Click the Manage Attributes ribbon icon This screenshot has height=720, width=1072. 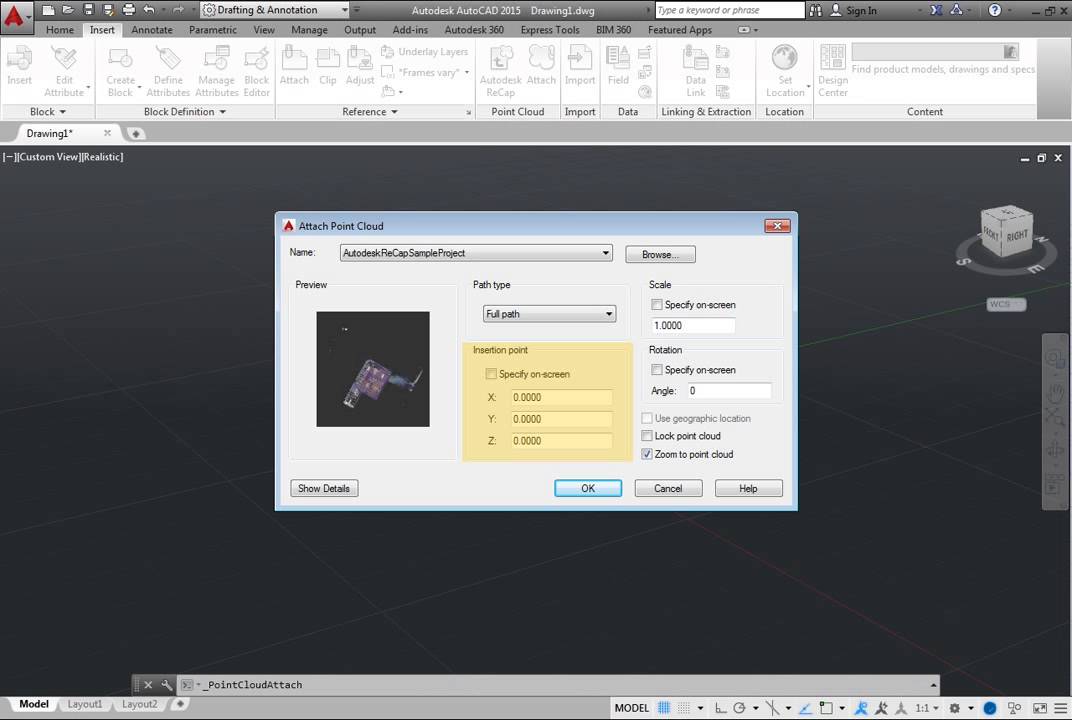pyautogui.click(x=216, y=59)
